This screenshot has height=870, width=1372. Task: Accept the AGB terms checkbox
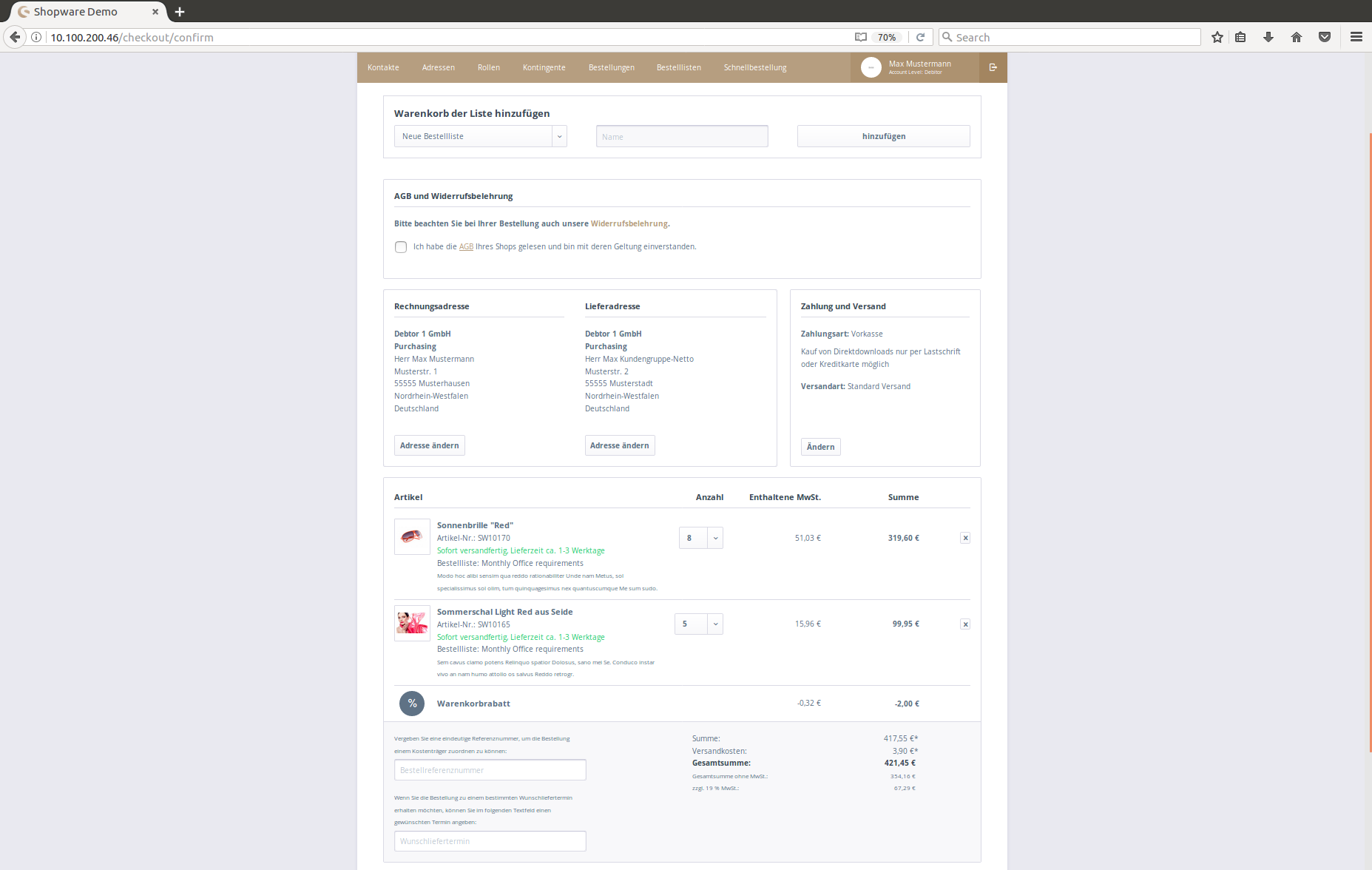point(401,247)
